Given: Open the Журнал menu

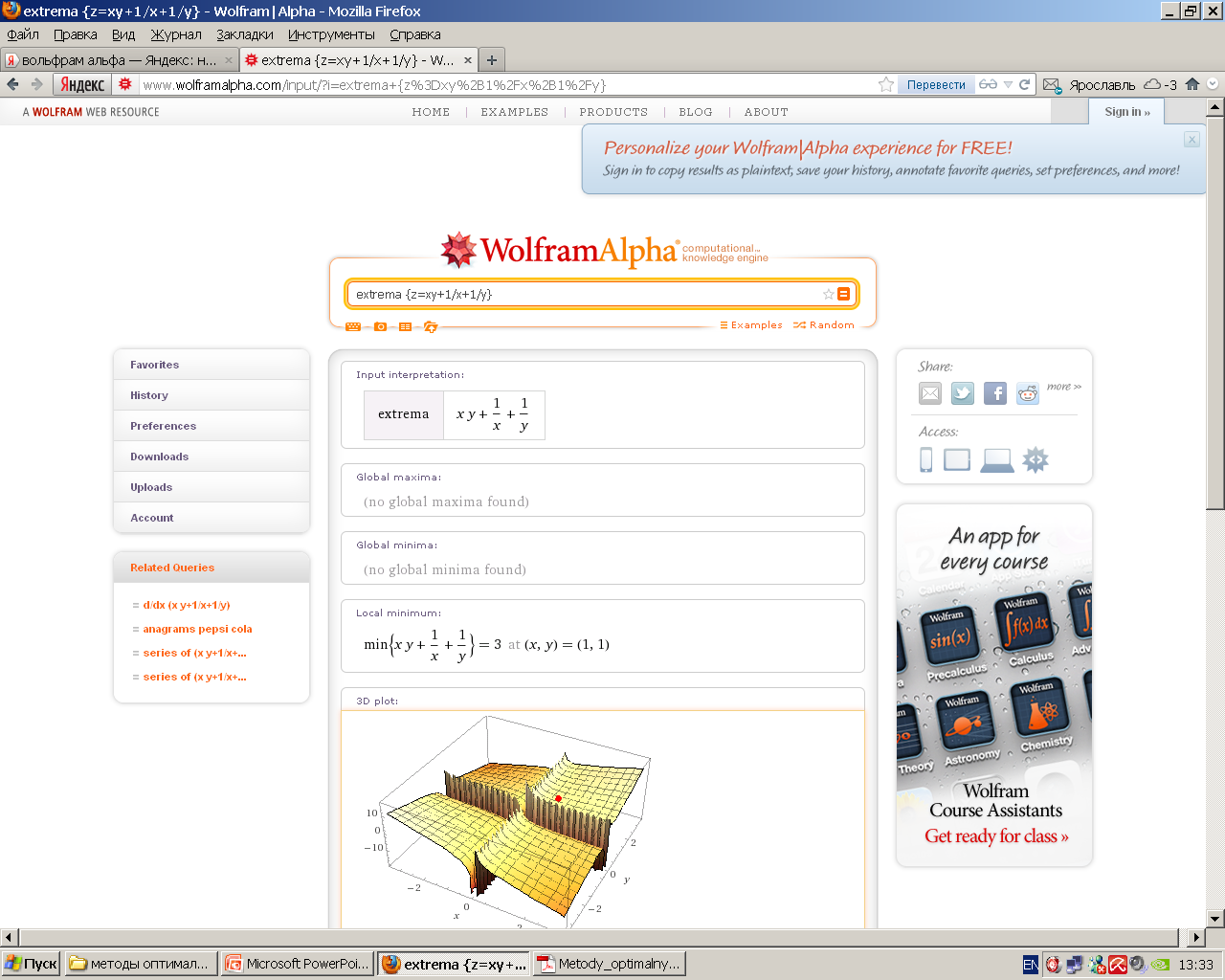Looking at the screenshot, I should pos(176,34).
